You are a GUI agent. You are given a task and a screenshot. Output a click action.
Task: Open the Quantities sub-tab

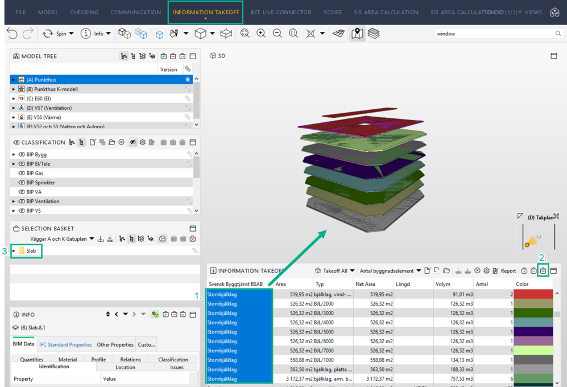pos(31,359)
